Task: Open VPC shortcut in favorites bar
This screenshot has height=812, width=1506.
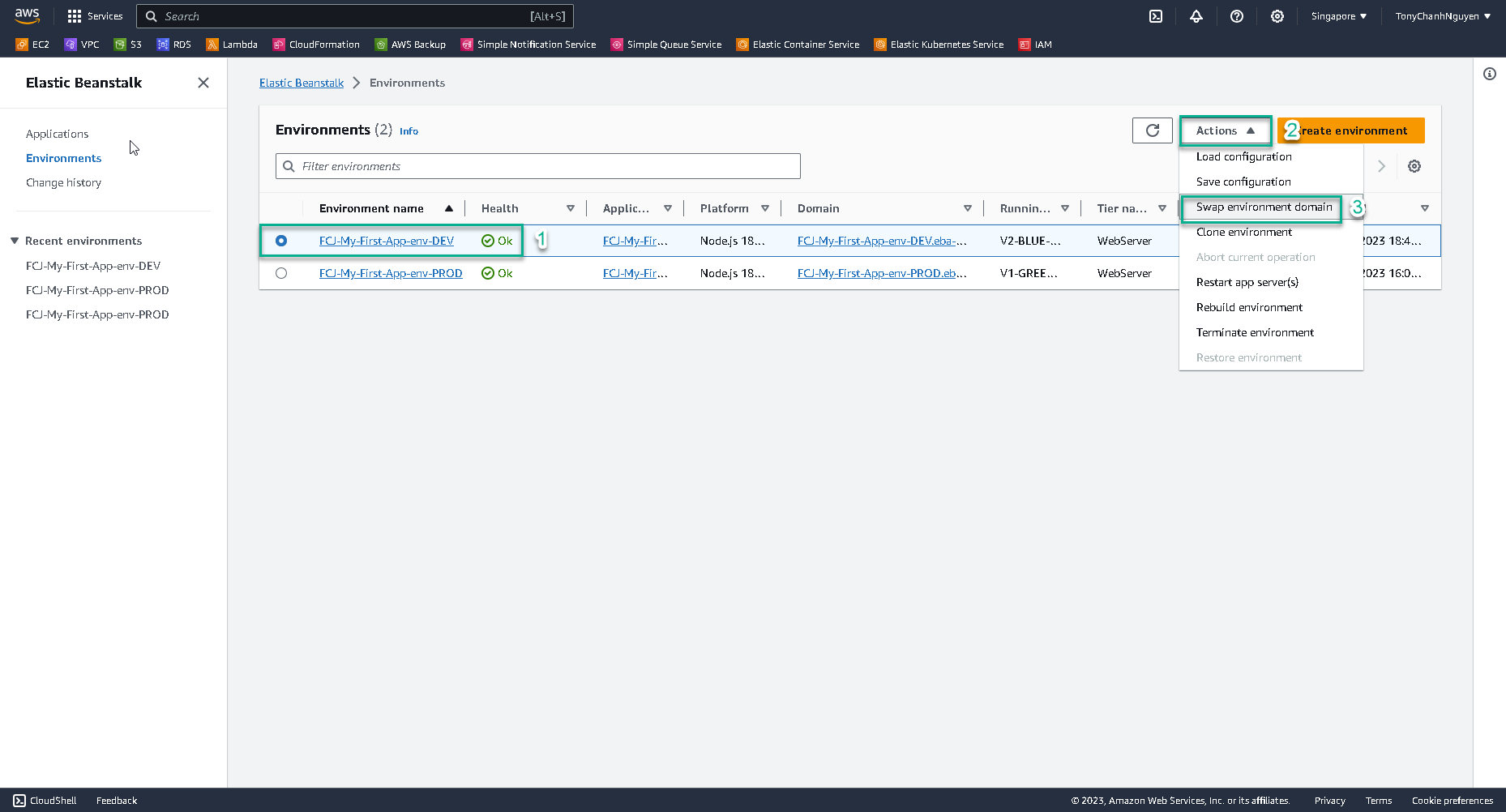Action: pyautogui.click(x=82, y=45)
